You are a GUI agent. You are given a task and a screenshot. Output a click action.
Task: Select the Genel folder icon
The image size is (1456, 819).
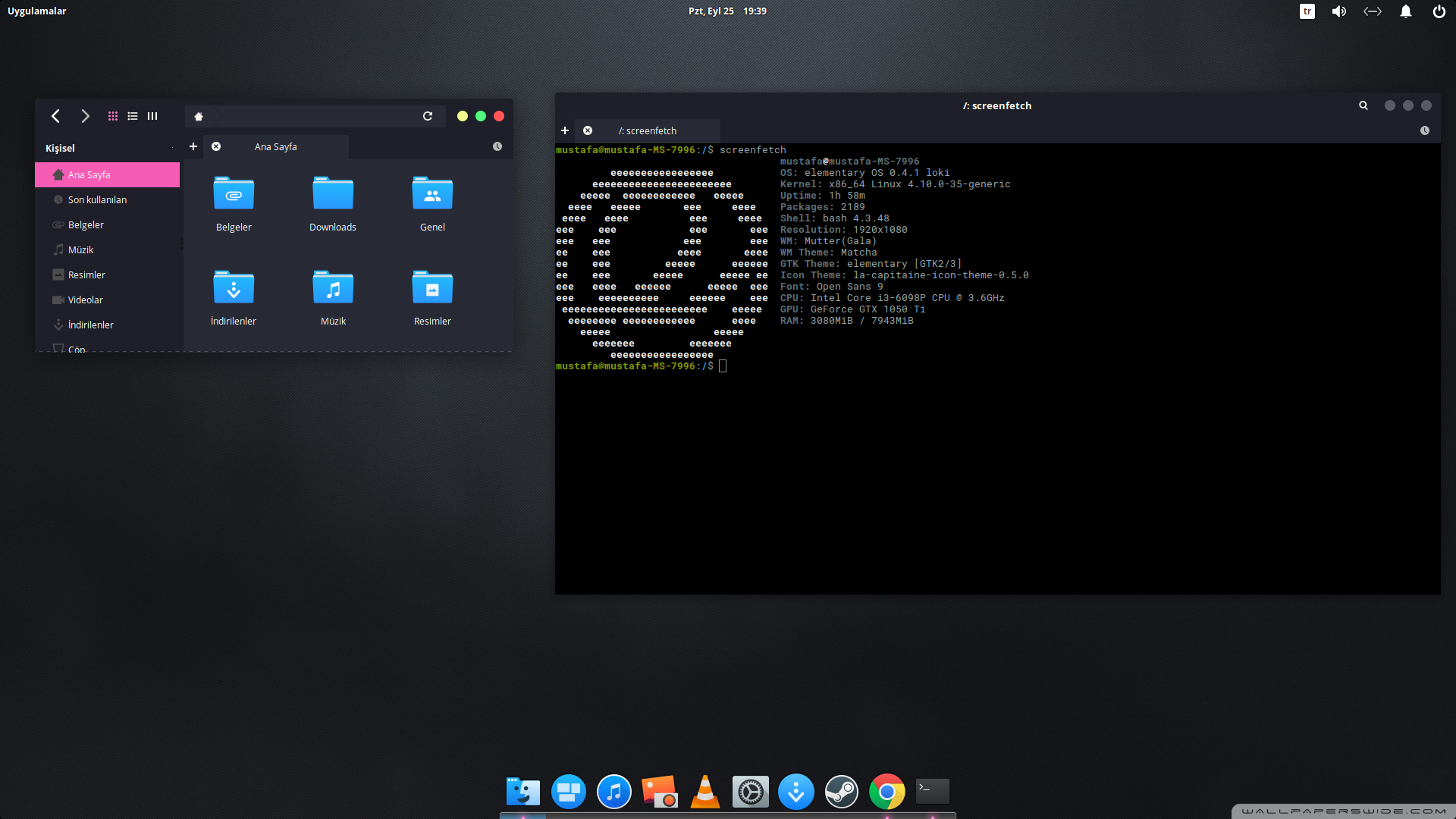(432, 193)
